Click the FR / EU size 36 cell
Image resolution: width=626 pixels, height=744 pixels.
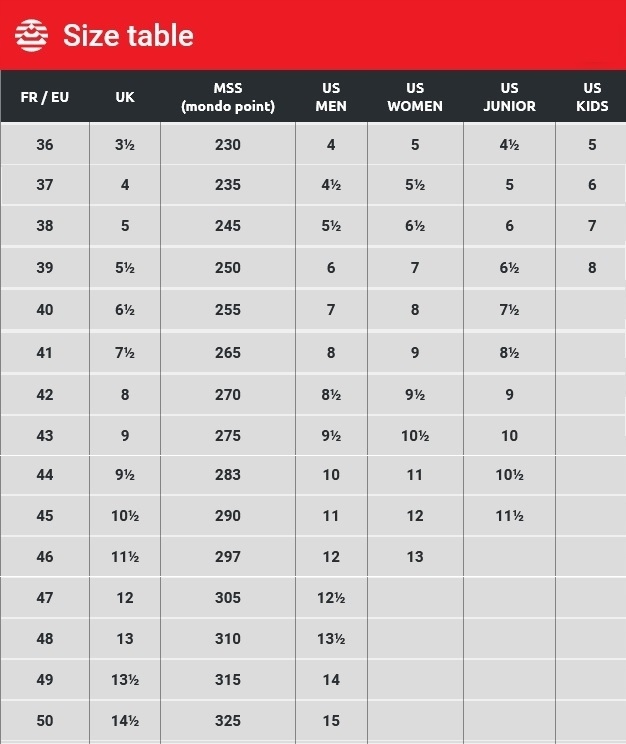pos(45,145)
